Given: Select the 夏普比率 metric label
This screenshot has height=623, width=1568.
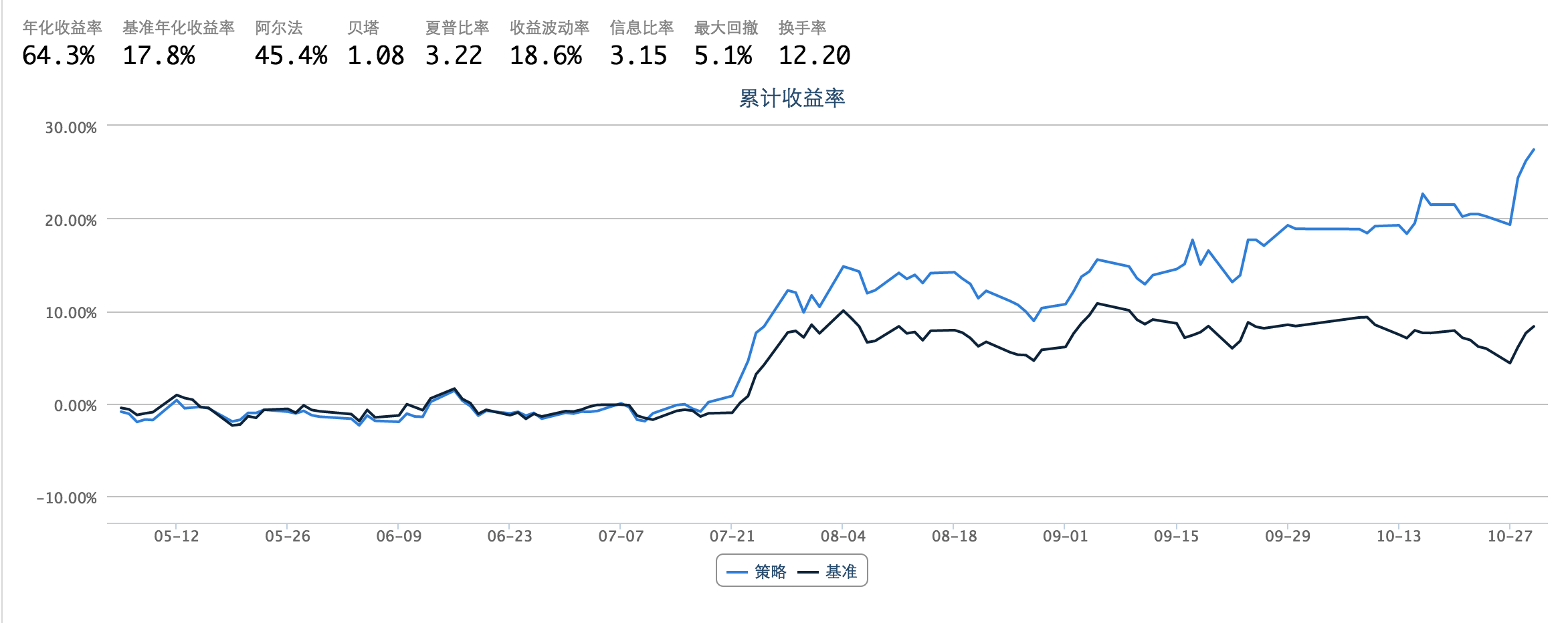Looking at the screenshot, I should pos(458,27).
